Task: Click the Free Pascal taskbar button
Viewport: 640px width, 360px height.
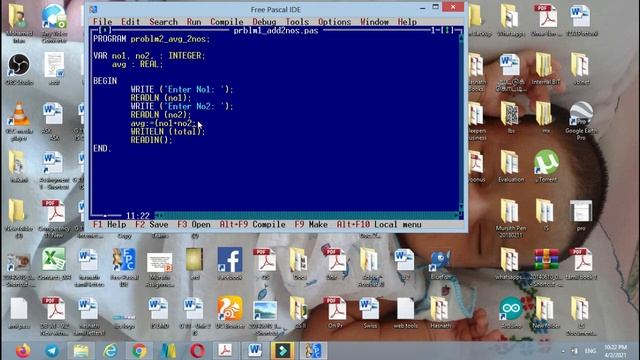Action: [313, 351]
